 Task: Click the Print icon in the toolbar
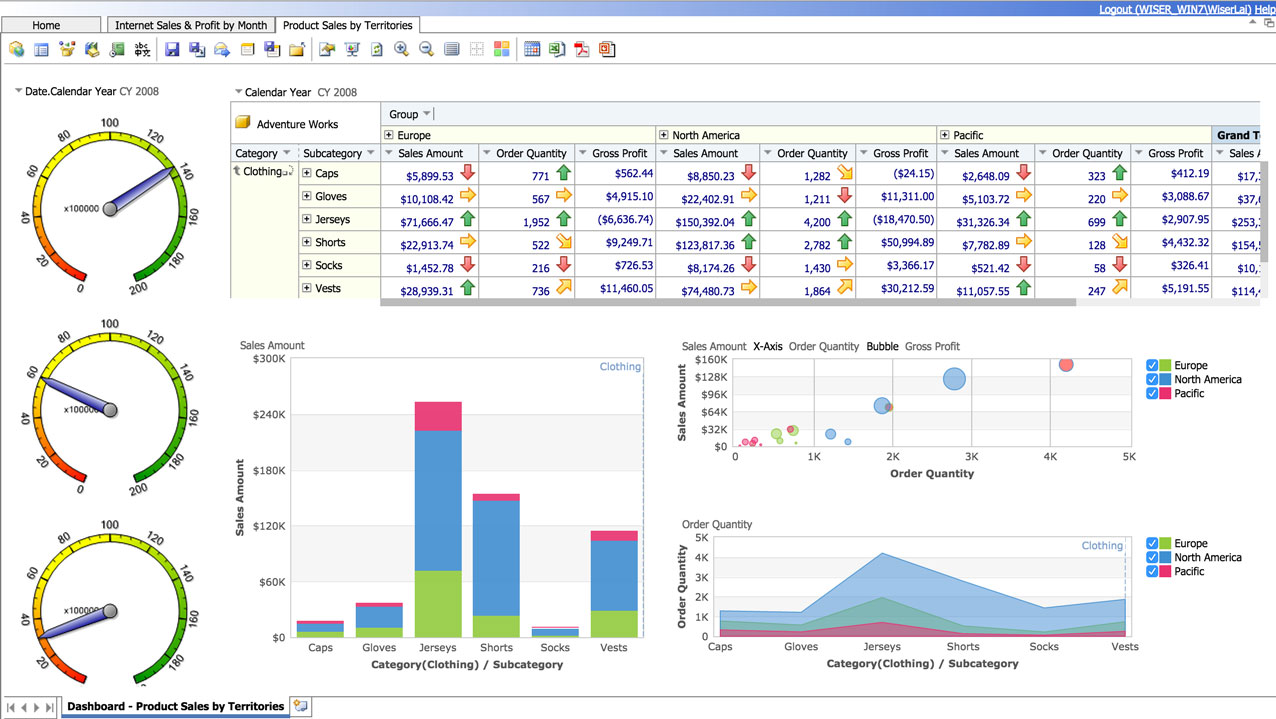pos(452,47)
